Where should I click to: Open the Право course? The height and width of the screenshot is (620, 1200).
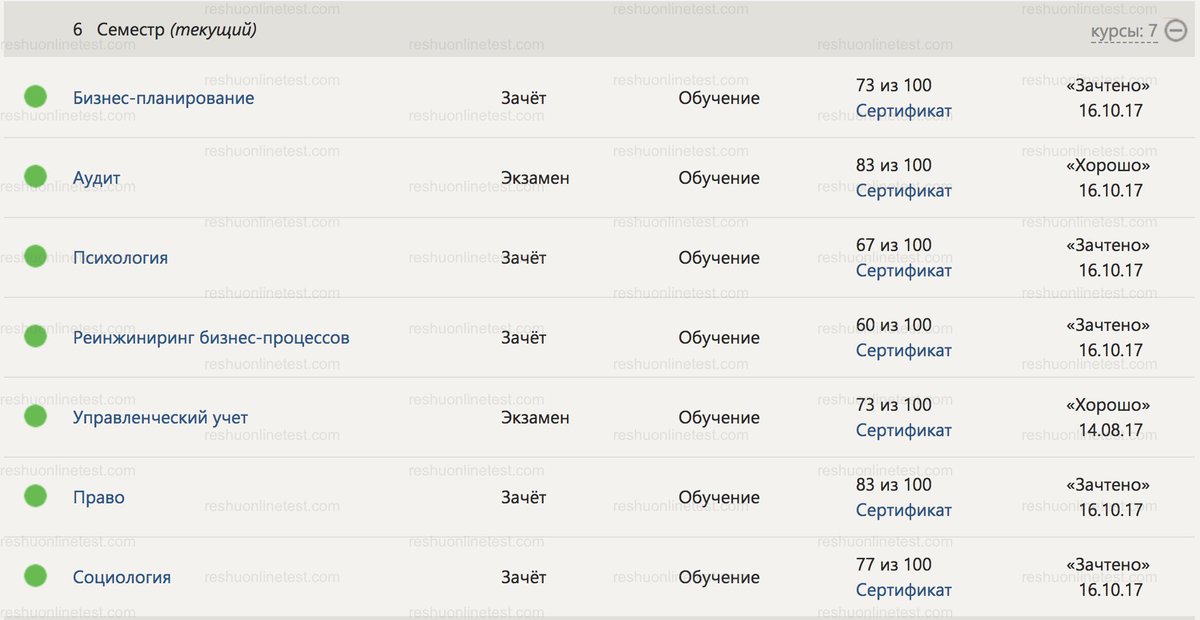click(x=98, y=497)
